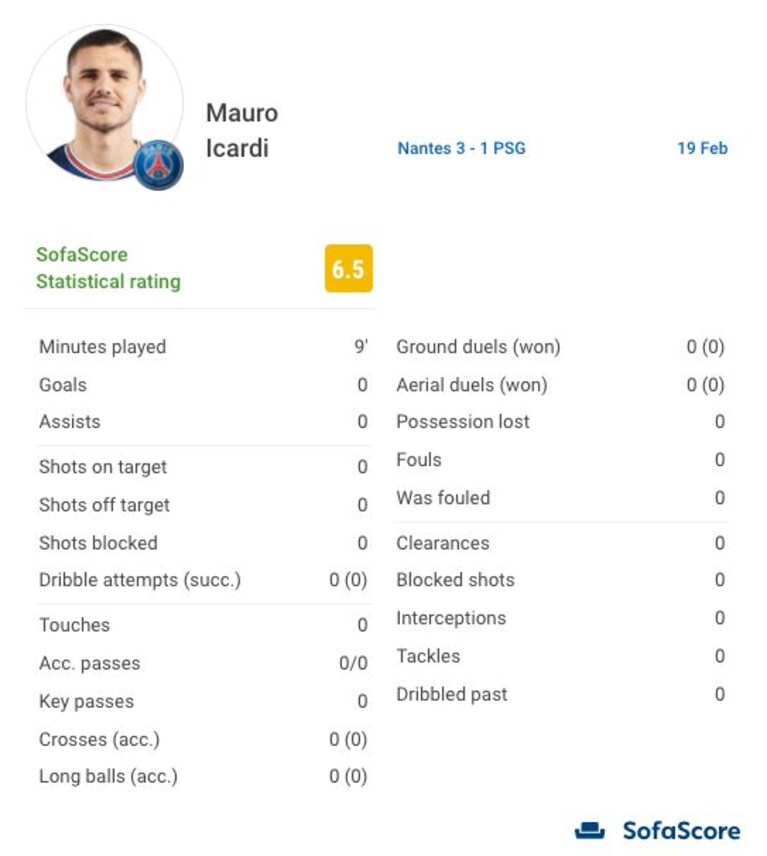Click the SofaScore Statistical rating label
Image resolution: width=767 pixels, height=856 pixels.
pos(108,268)
